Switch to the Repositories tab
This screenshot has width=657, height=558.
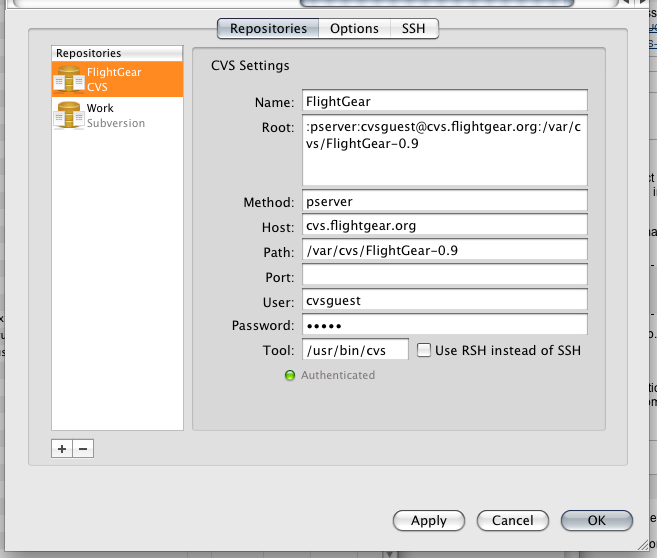point(267,29)
